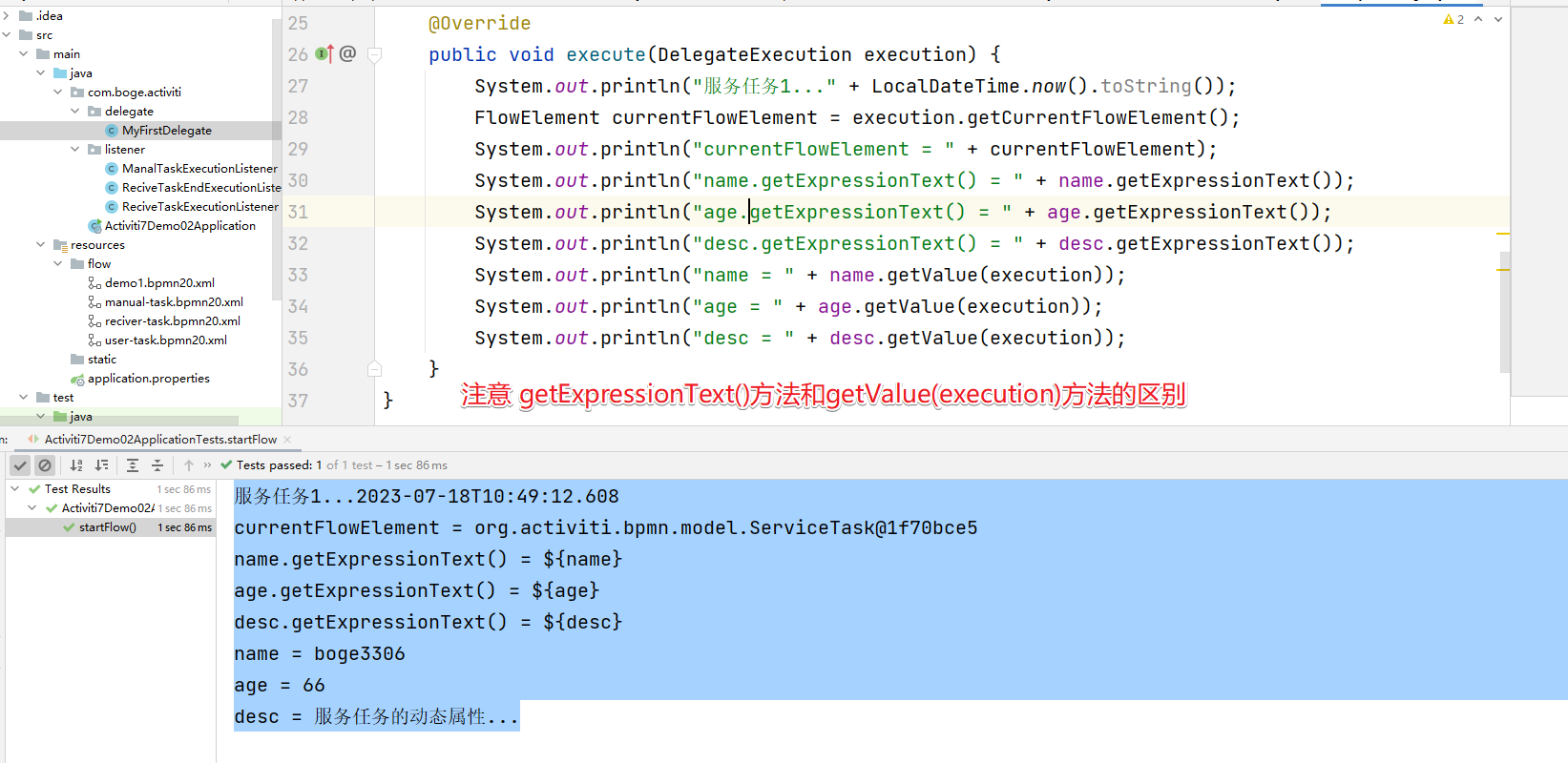Image resolution: width=1568 pixels, height=763 pixels.
Task: Go to previous highlighted error arrow
Action: coord(1478,19)
